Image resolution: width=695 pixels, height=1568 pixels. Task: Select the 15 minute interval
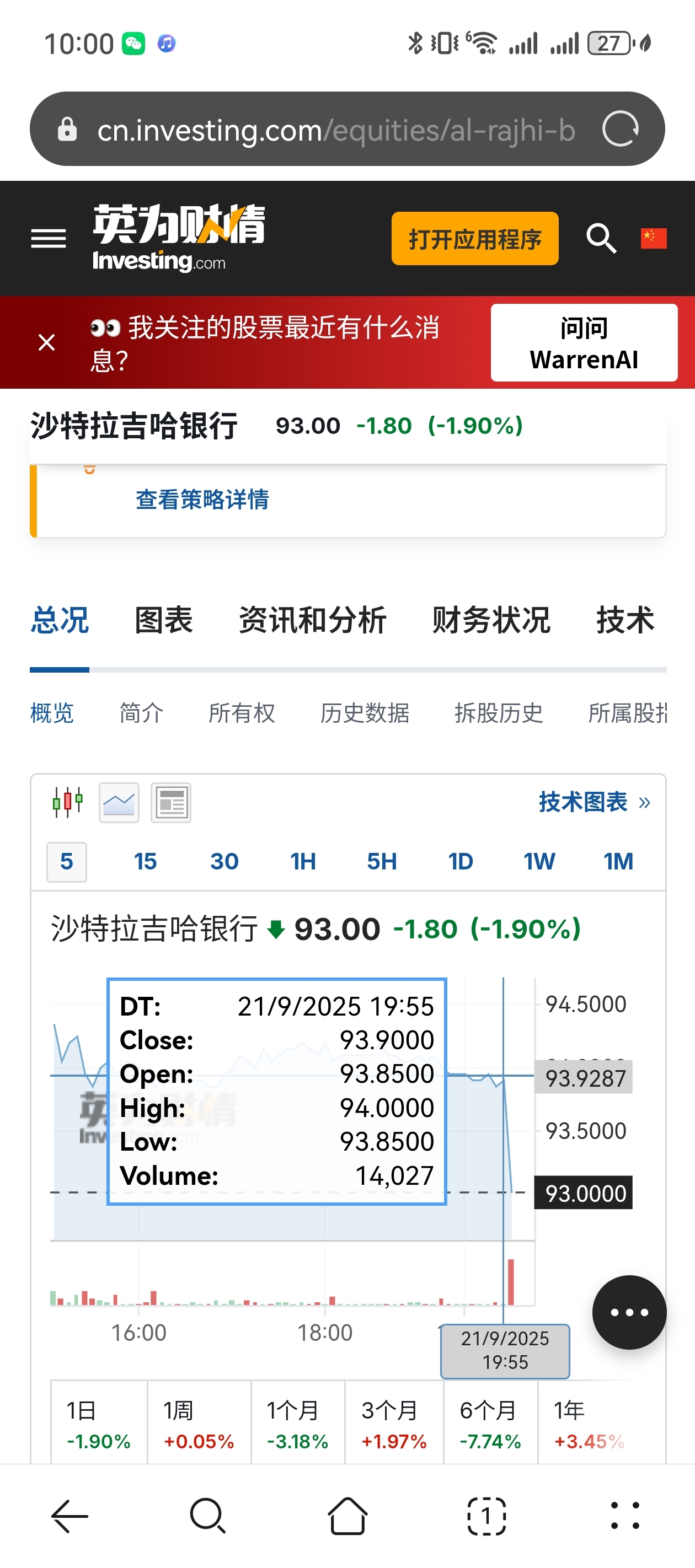point(146,862)
